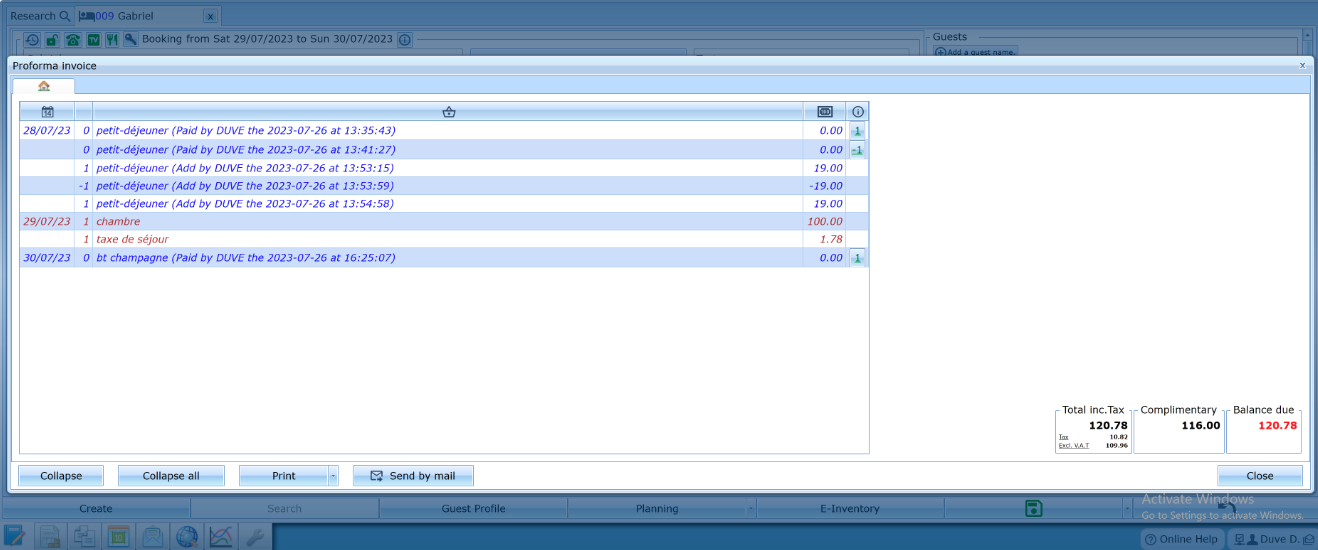Image resolution: width=1318 pixels, height=550 pixels.
Task: Click the restaurant fork-knife icon in booking toolbar
Action: click(111, 40)
